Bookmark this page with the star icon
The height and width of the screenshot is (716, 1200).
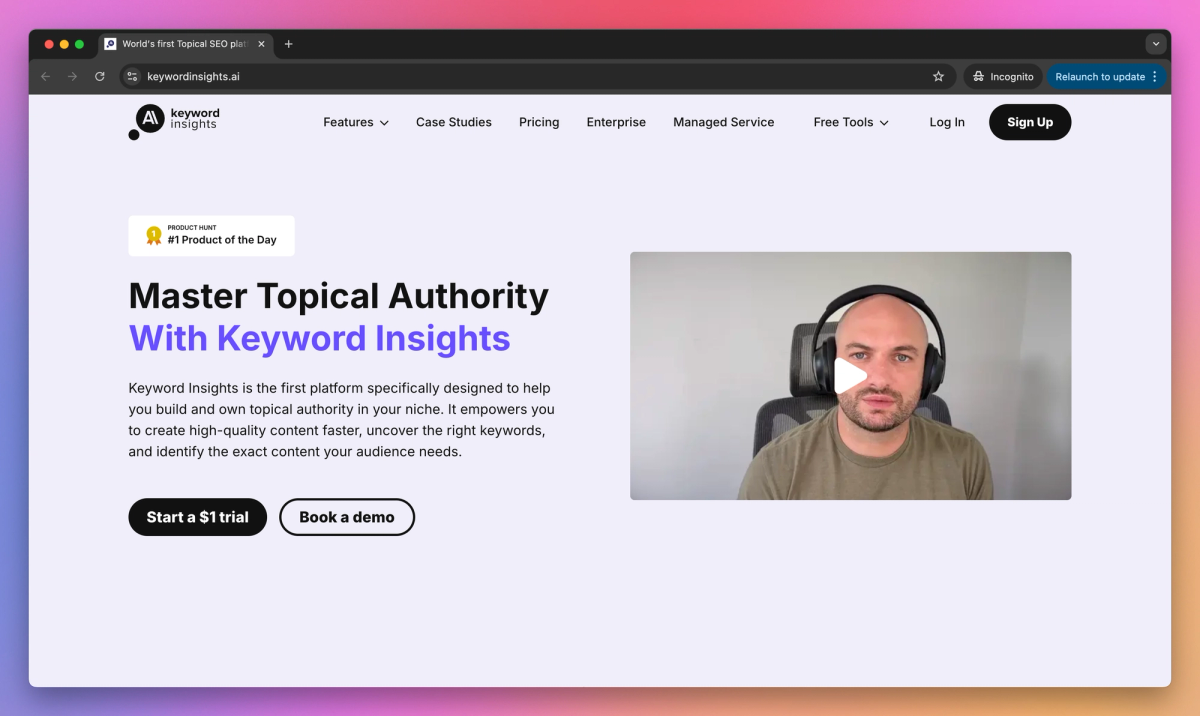click(x=938, y=76)
